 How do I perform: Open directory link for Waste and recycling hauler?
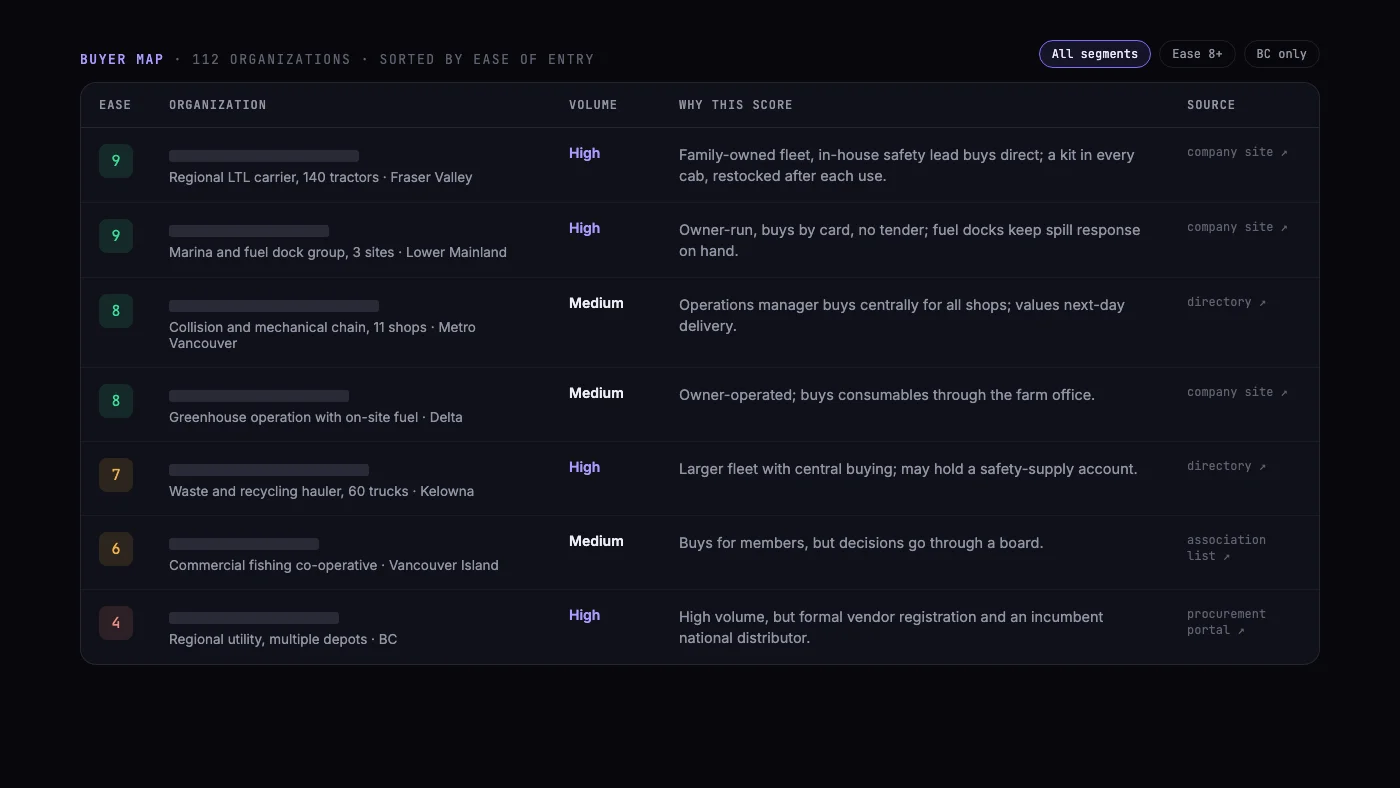(1226, 466)
